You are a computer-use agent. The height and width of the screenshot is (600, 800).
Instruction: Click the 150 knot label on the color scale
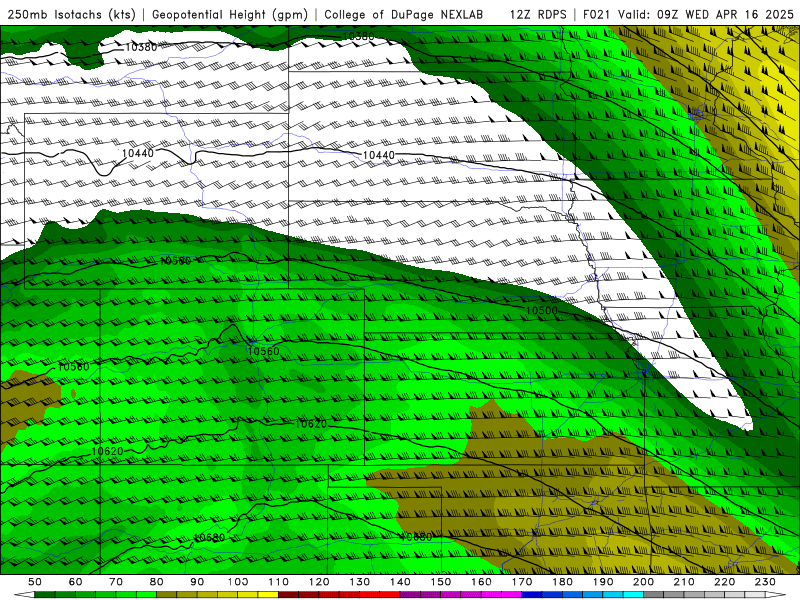pos(441,582)
